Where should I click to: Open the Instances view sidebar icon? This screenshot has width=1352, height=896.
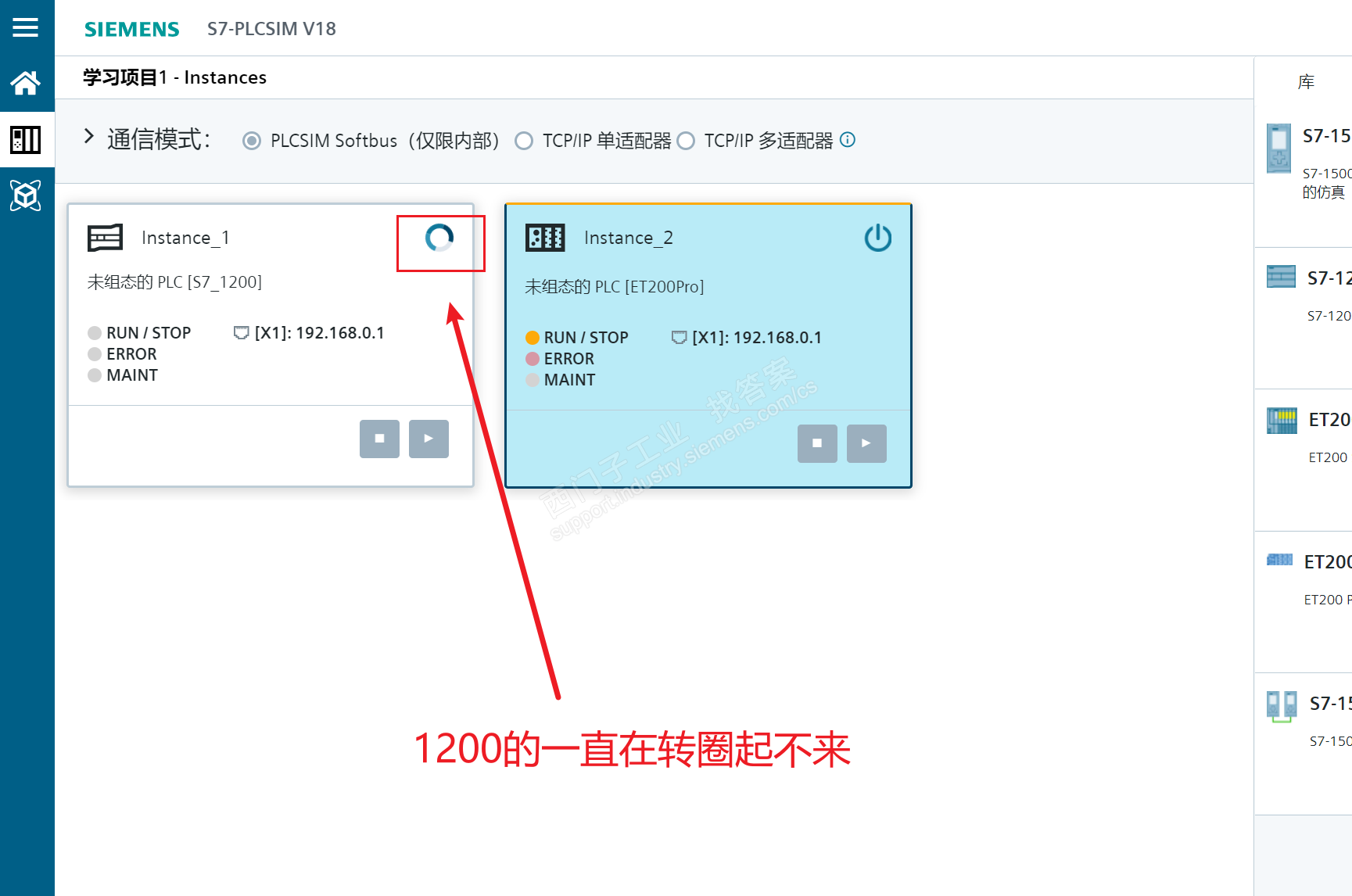tap(25, 140)
